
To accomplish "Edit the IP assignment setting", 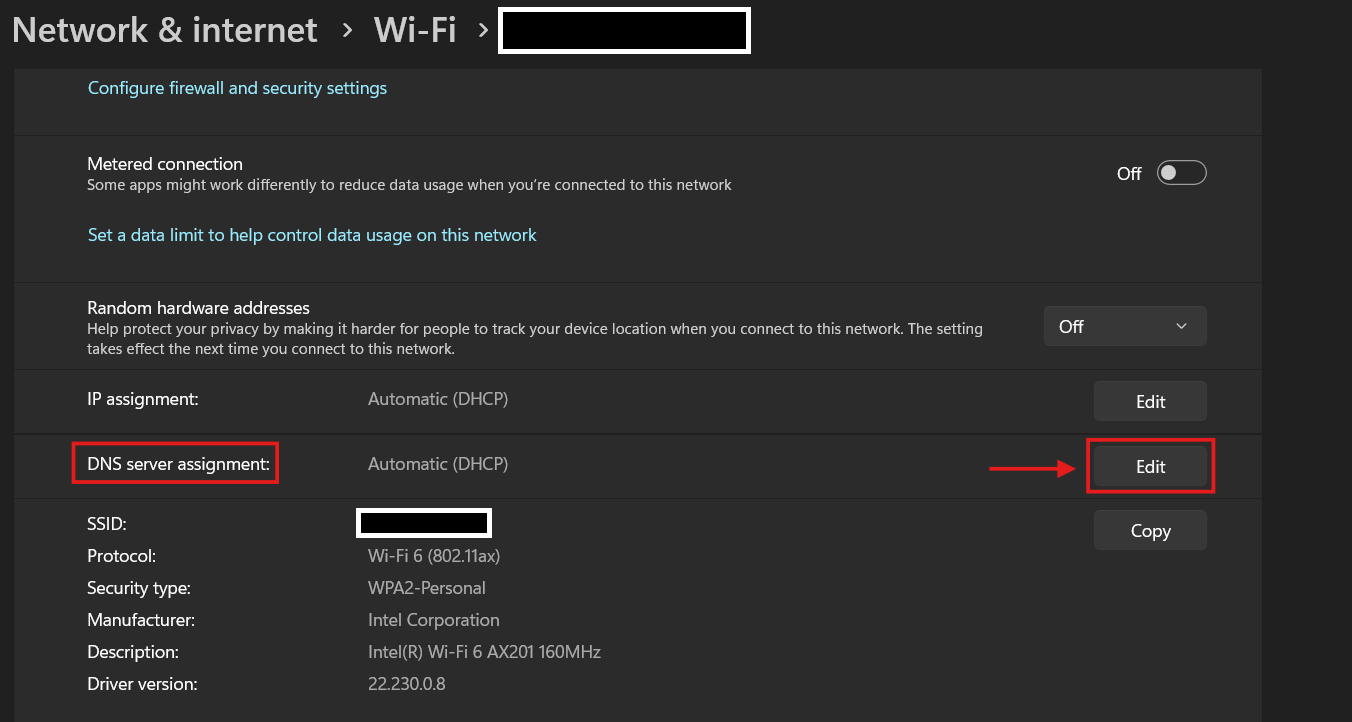I will pyautogui.click(x=1150, y=401).
